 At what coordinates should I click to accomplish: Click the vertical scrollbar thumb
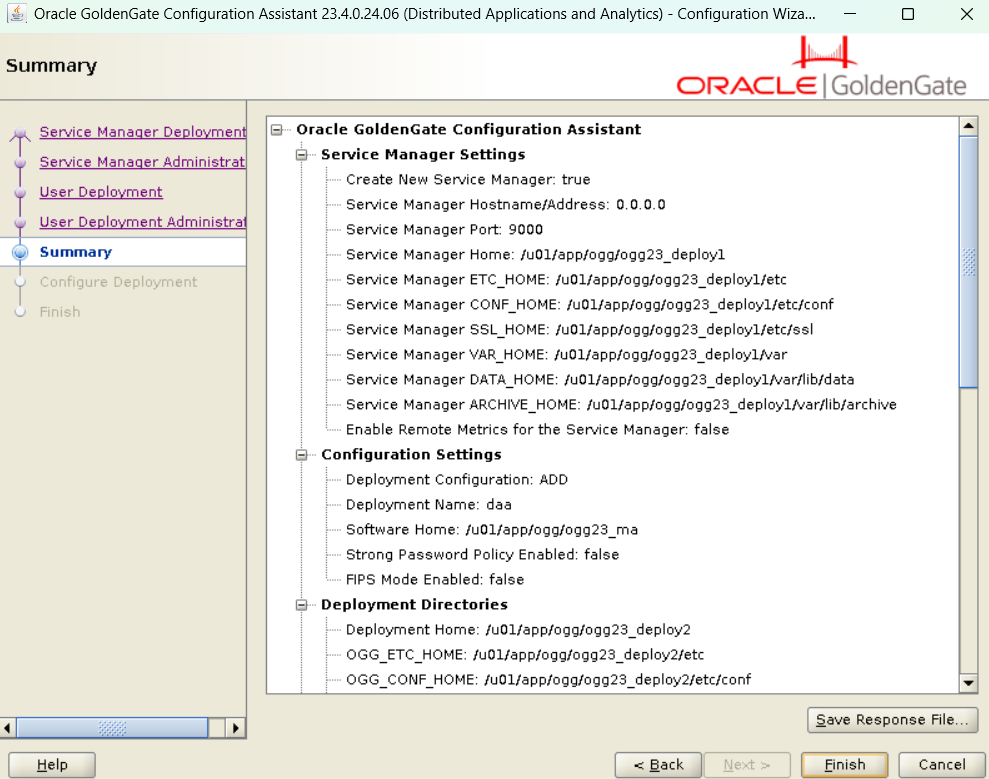pos(968,262)
